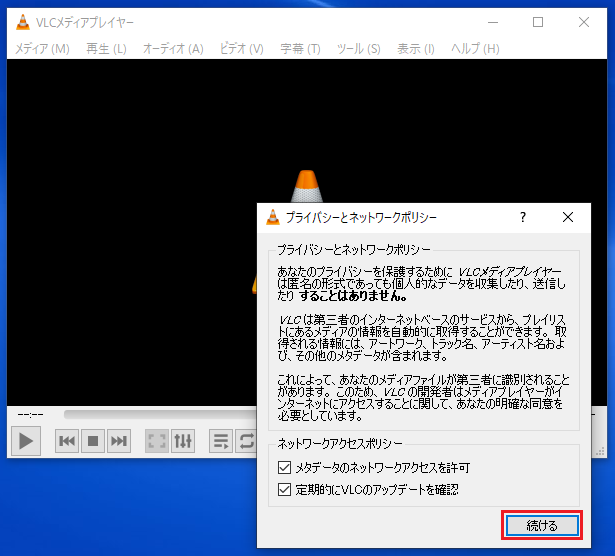Show the playlist using the list icon
Image resolution: width=615 pixels, height=556 pixels.
click(x=221, y=441)
